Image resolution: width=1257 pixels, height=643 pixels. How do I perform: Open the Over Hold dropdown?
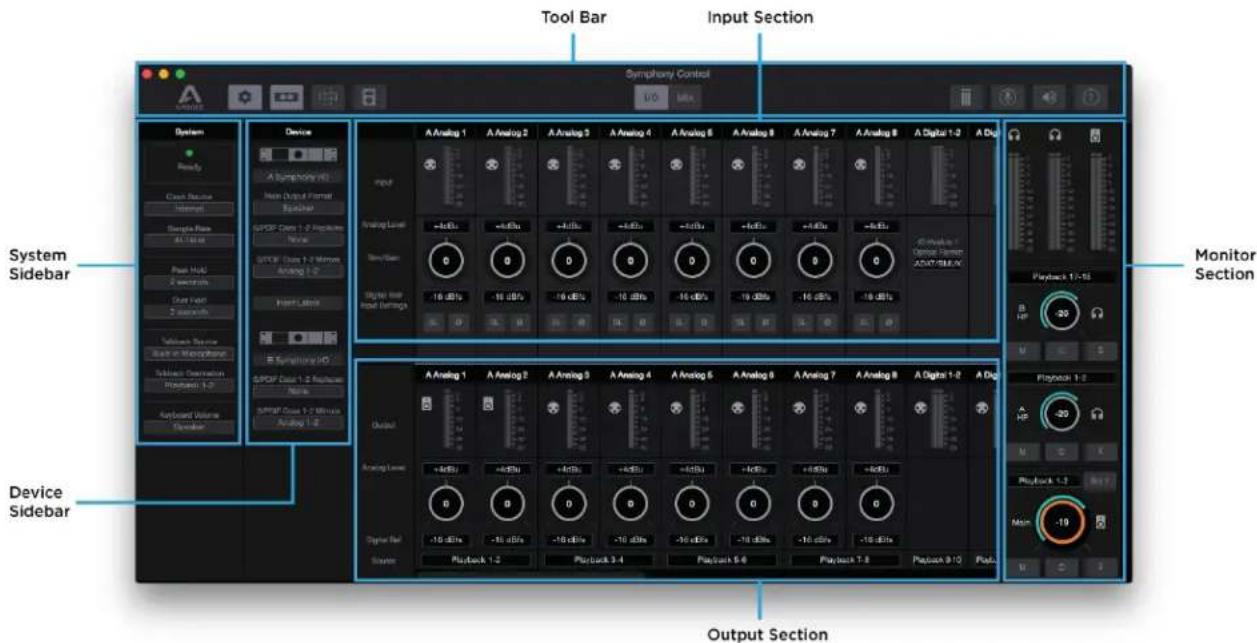pyautogui.click(x=189, y=312)
